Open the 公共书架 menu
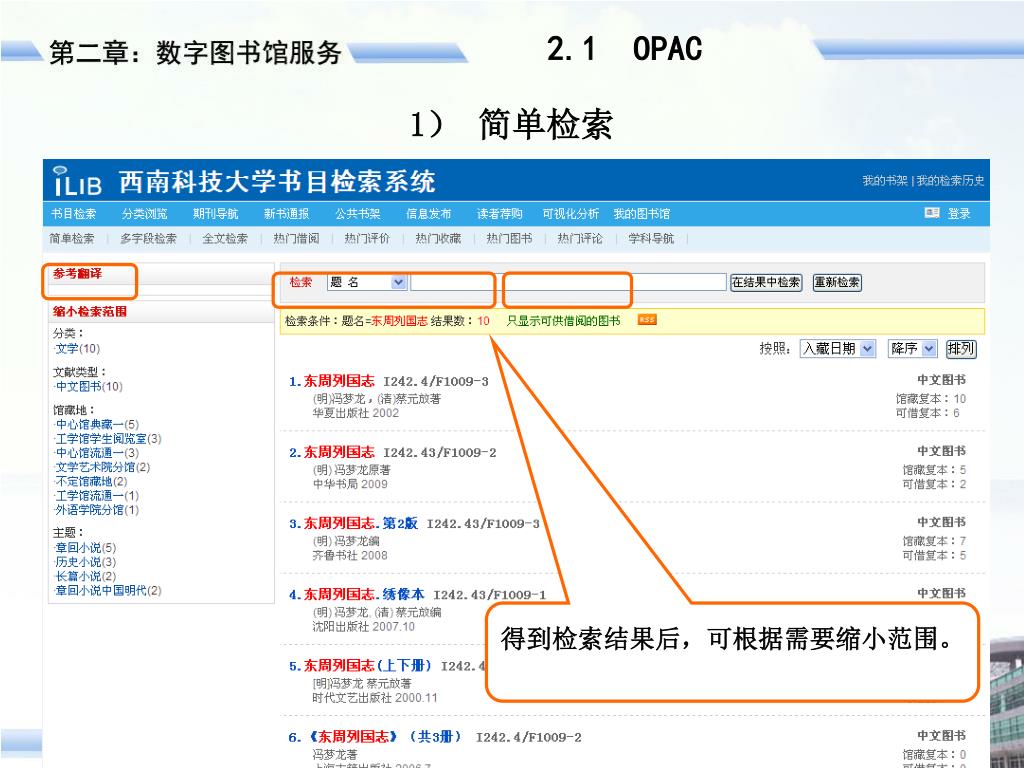The image size is (1024, 768). tap(358, 214)
